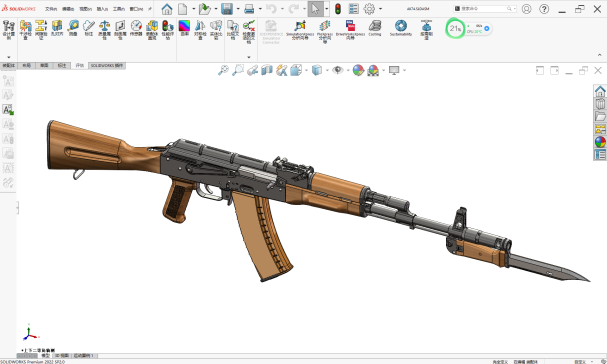Open the Window menu
The width and height of the screenshot is (607, 364).
pyautogui.click(x=136, y=9)
